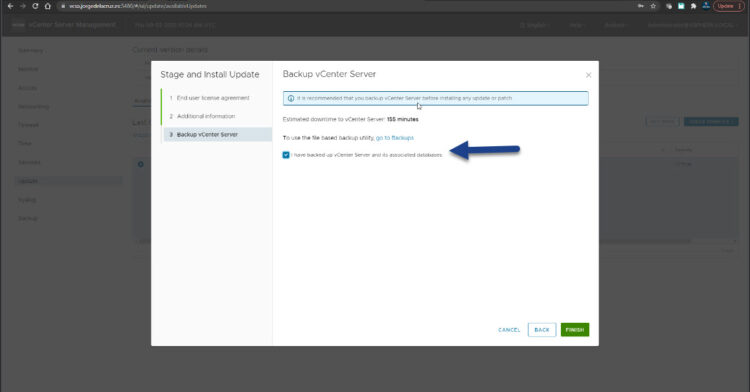
Task: Open Access in the vCenter sidebar
Action: (x=27, y=88)
